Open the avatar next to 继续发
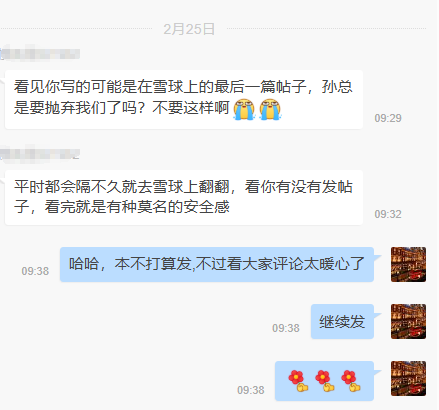 pos(408,321)
